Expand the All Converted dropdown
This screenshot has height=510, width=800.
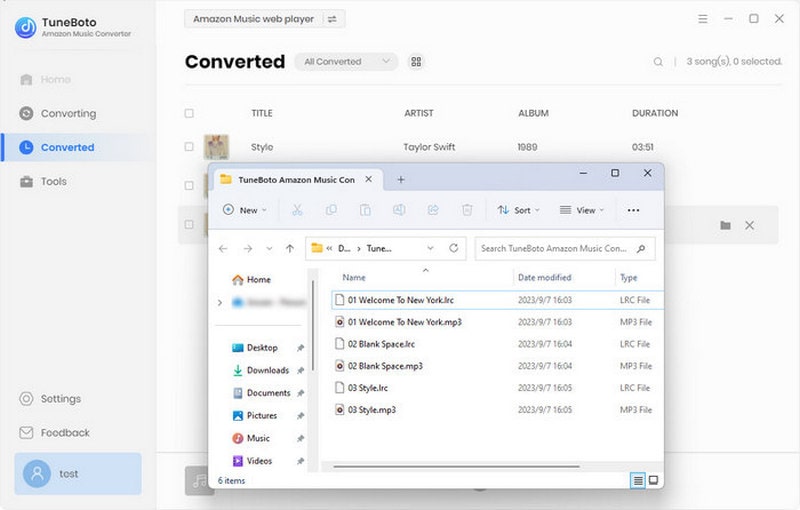coord(346,62)
